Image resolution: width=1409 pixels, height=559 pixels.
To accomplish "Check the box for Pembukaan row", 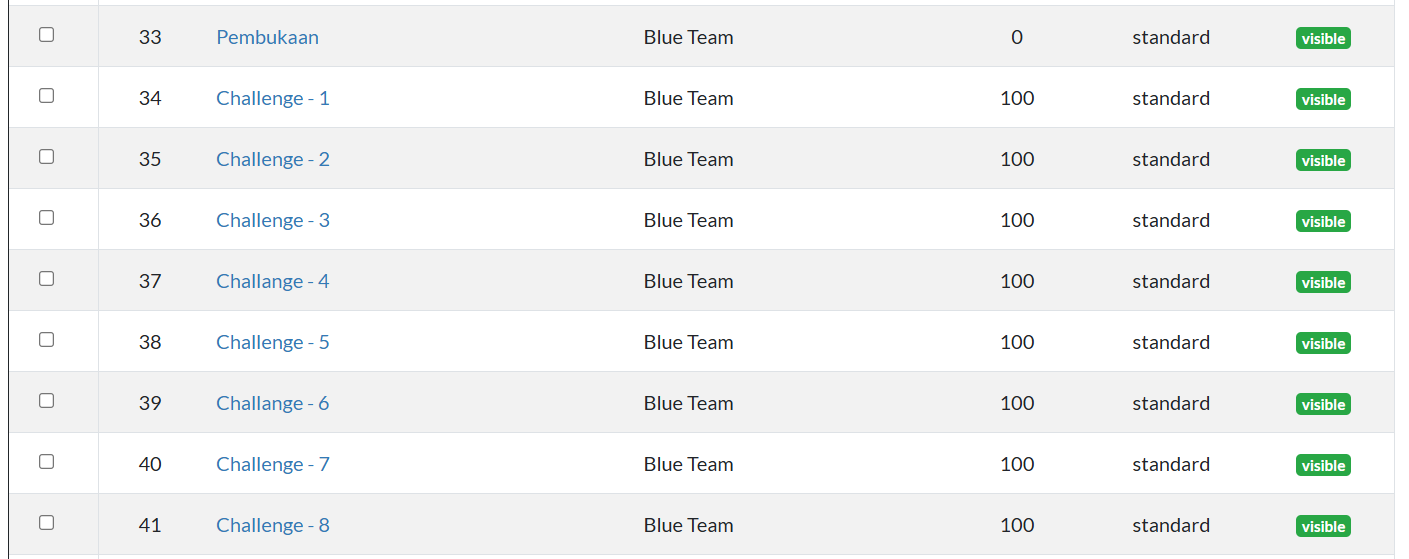I will (46, 35).
